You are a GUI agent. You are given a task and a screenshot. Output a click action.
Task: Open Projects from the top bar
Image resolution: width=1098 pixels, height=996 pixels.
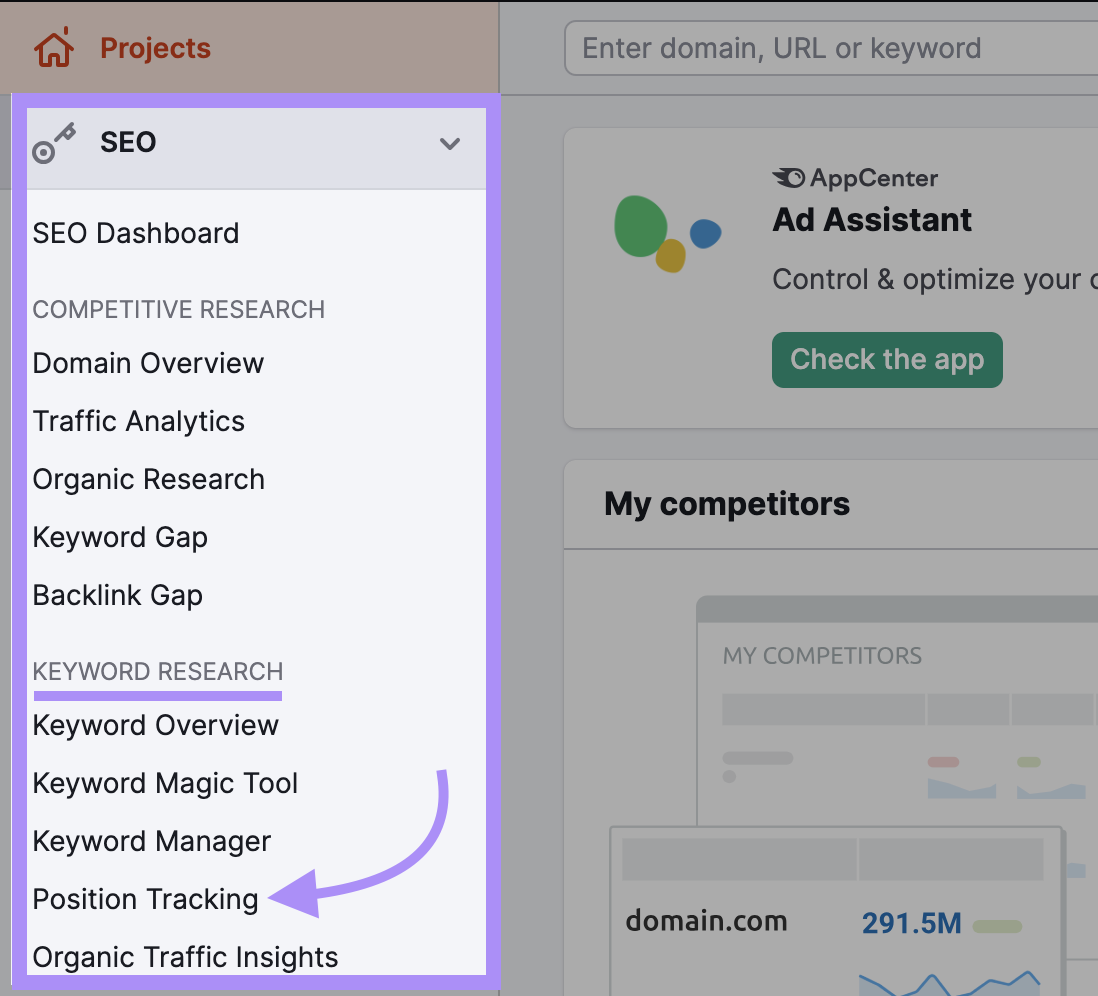point(155,47)
